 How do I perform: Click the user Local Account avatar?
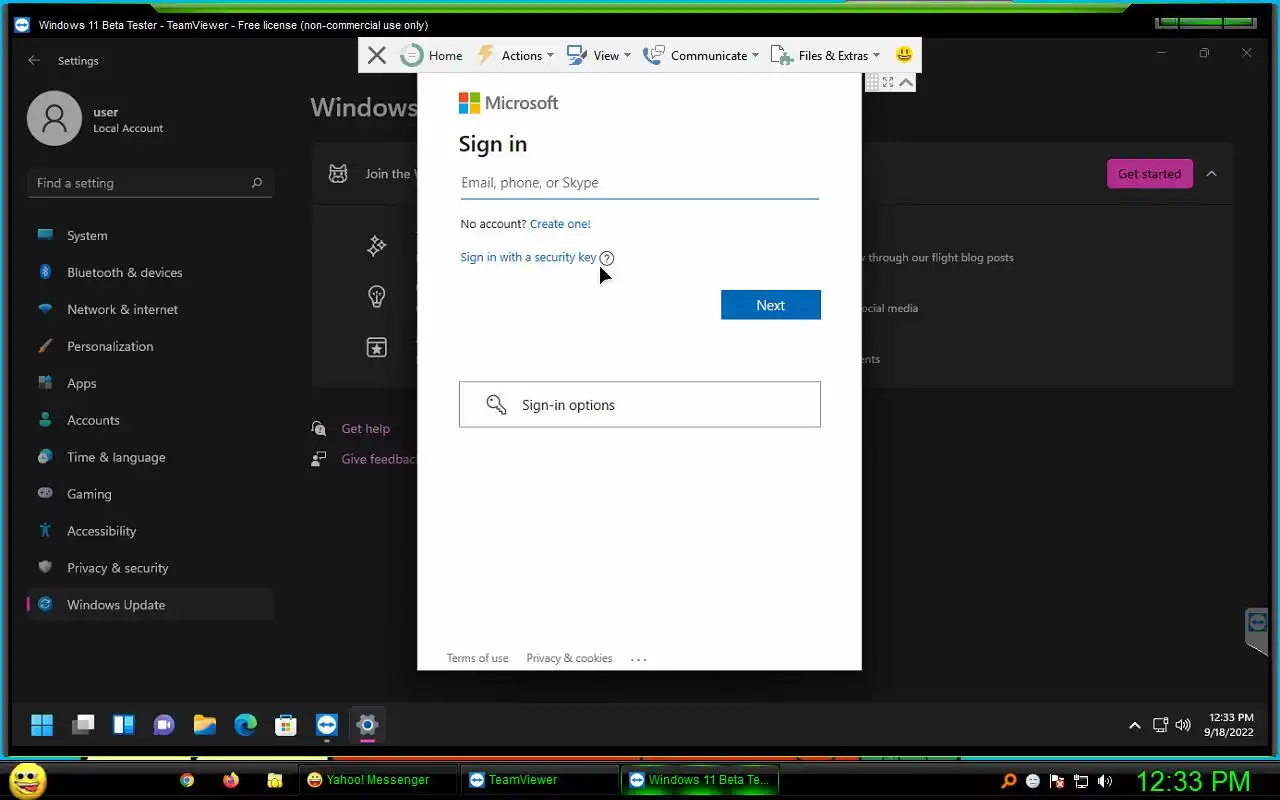54,118
